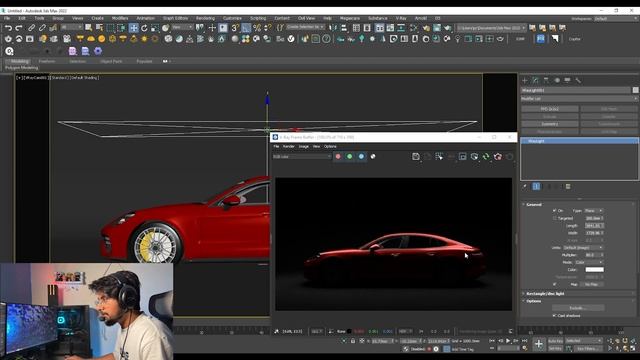Collapse the Options rollout
Screen dimensions: 640x360
click(533, 301)
